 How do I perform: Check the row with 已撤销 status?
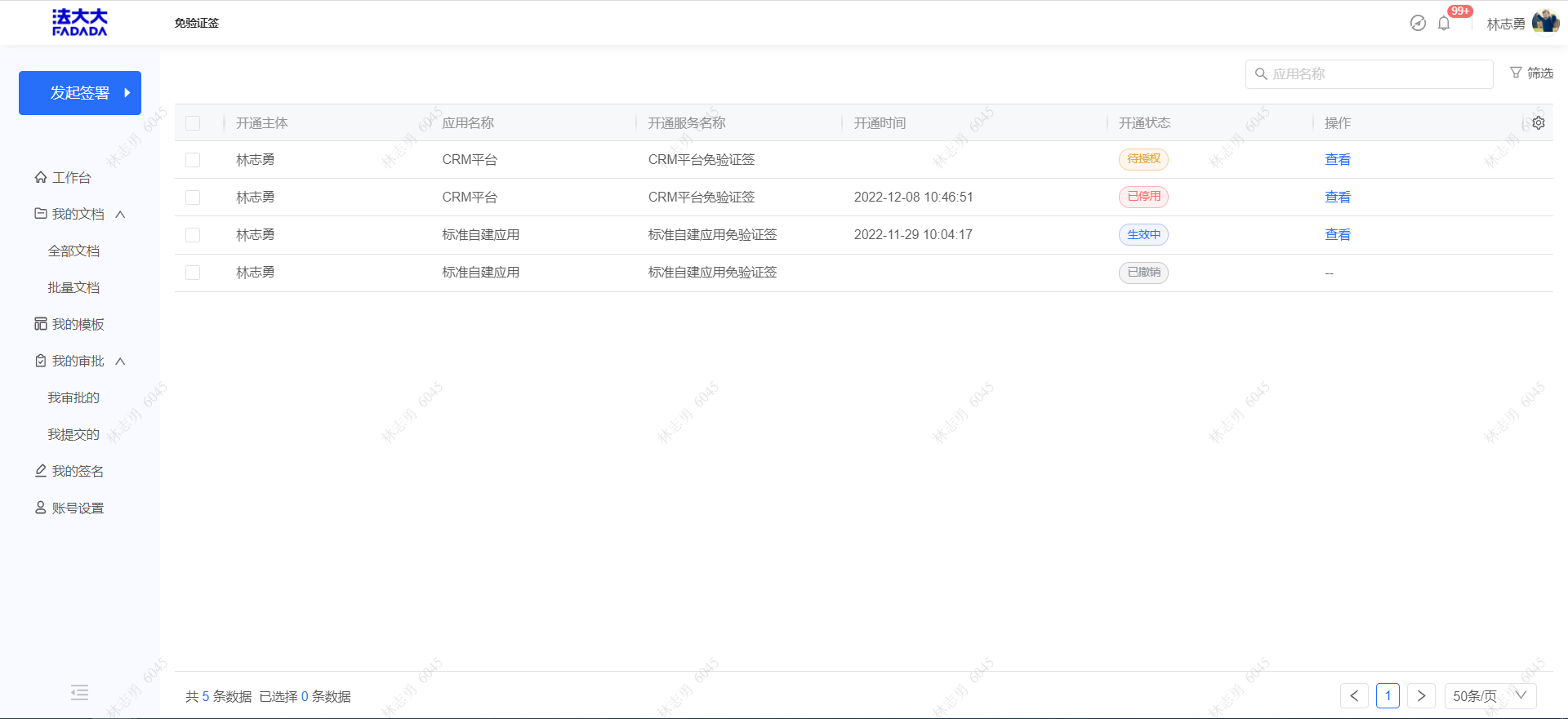(193, 273)
